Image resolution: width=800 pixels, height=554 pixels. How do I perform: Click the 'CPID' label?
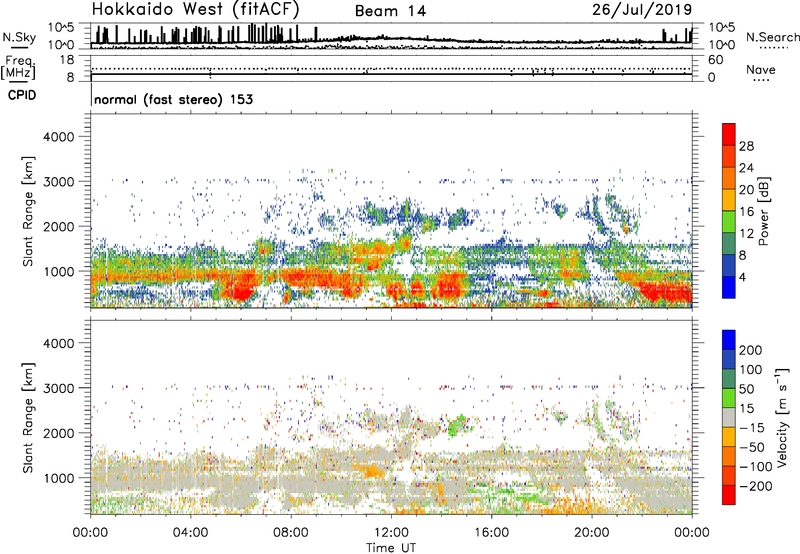pos(21,95)
